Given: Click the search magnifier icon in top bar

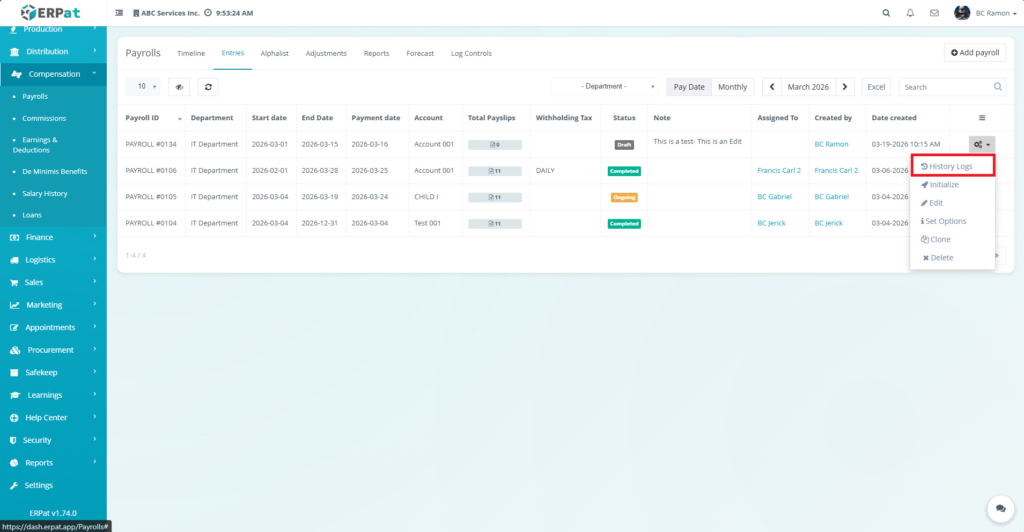Looking at the screenshot, I should click(x=886, y=13).
